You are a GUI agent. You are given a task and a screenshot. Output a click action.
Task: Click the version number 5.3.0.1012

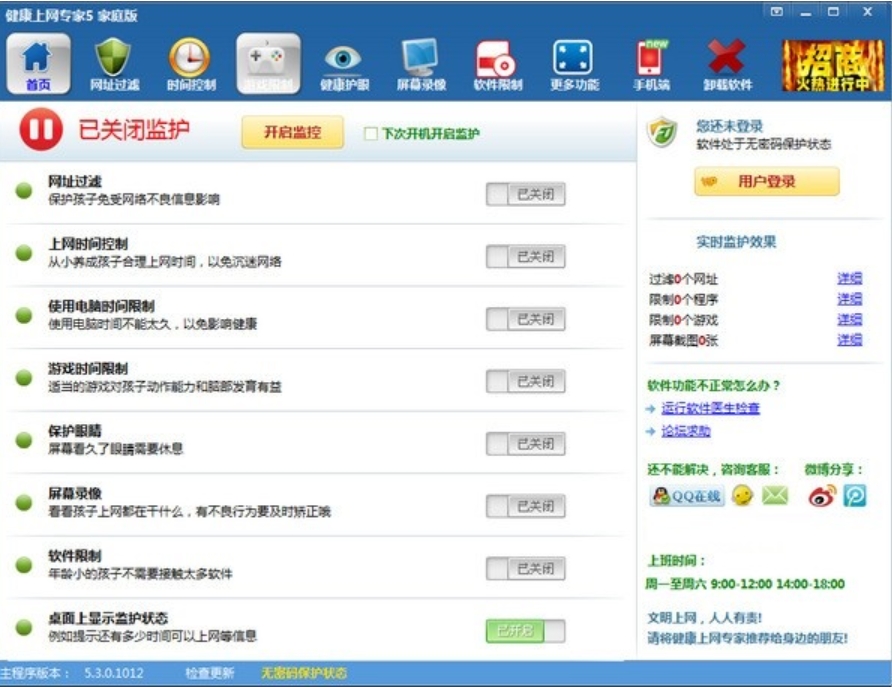(x=114, y=673)
